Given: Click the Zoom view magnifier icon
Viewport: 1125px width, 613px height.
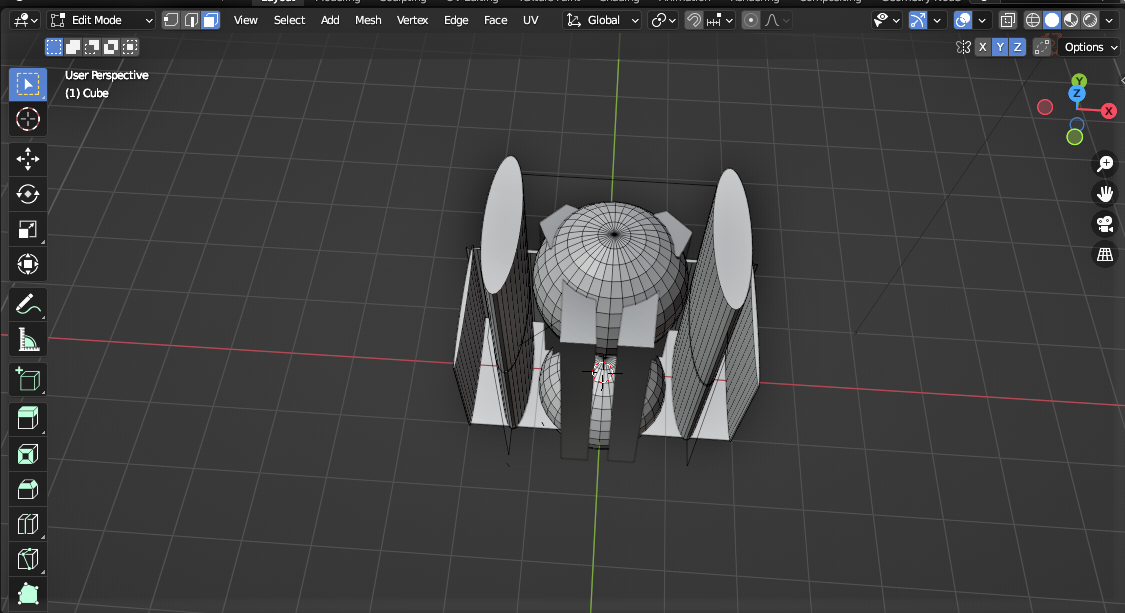Looking at the screenshot, I should pyautogui.click(x=1105, y=163).
